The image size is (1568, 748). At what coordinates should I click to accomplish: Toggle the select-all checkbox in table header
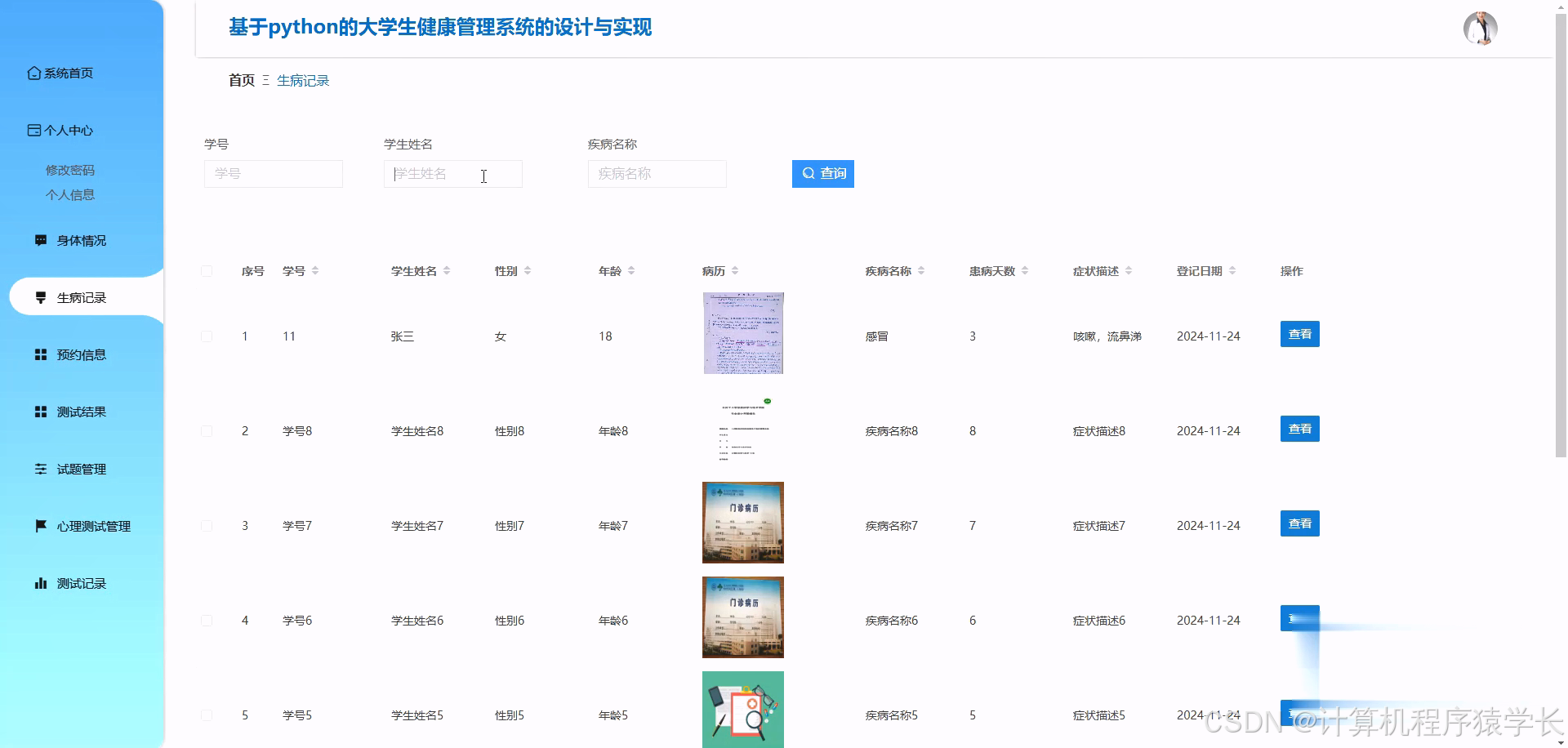[207, 271]
